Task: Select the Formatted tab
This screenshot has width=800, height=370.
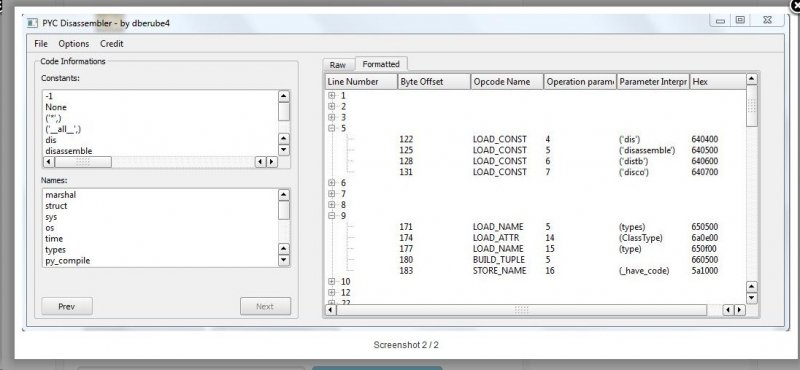Action: pos(381,64)
